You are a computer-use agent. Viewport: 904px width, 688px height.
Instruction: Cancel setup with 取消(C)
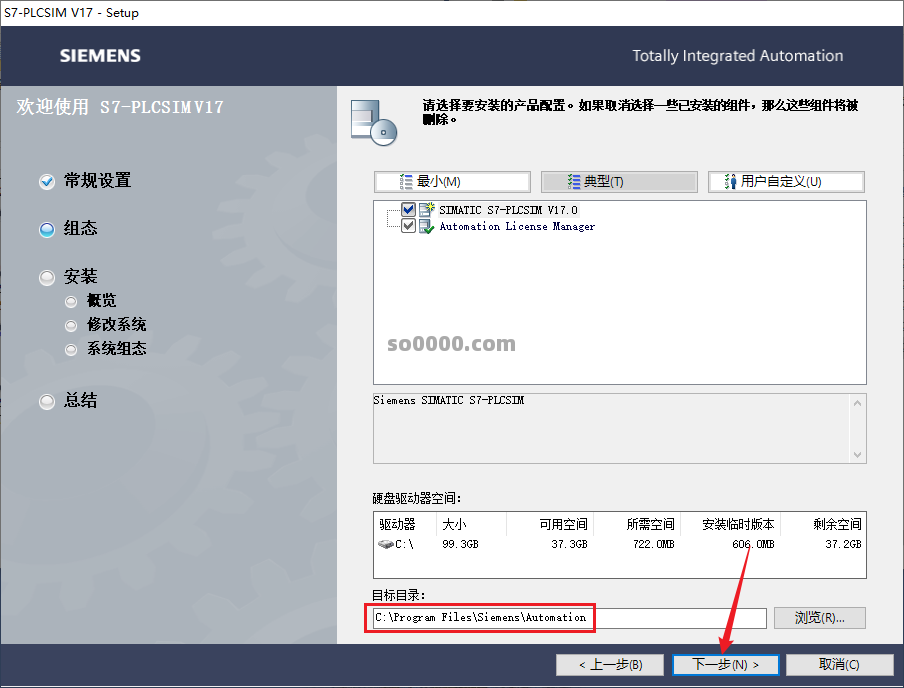tap(839, 665)
